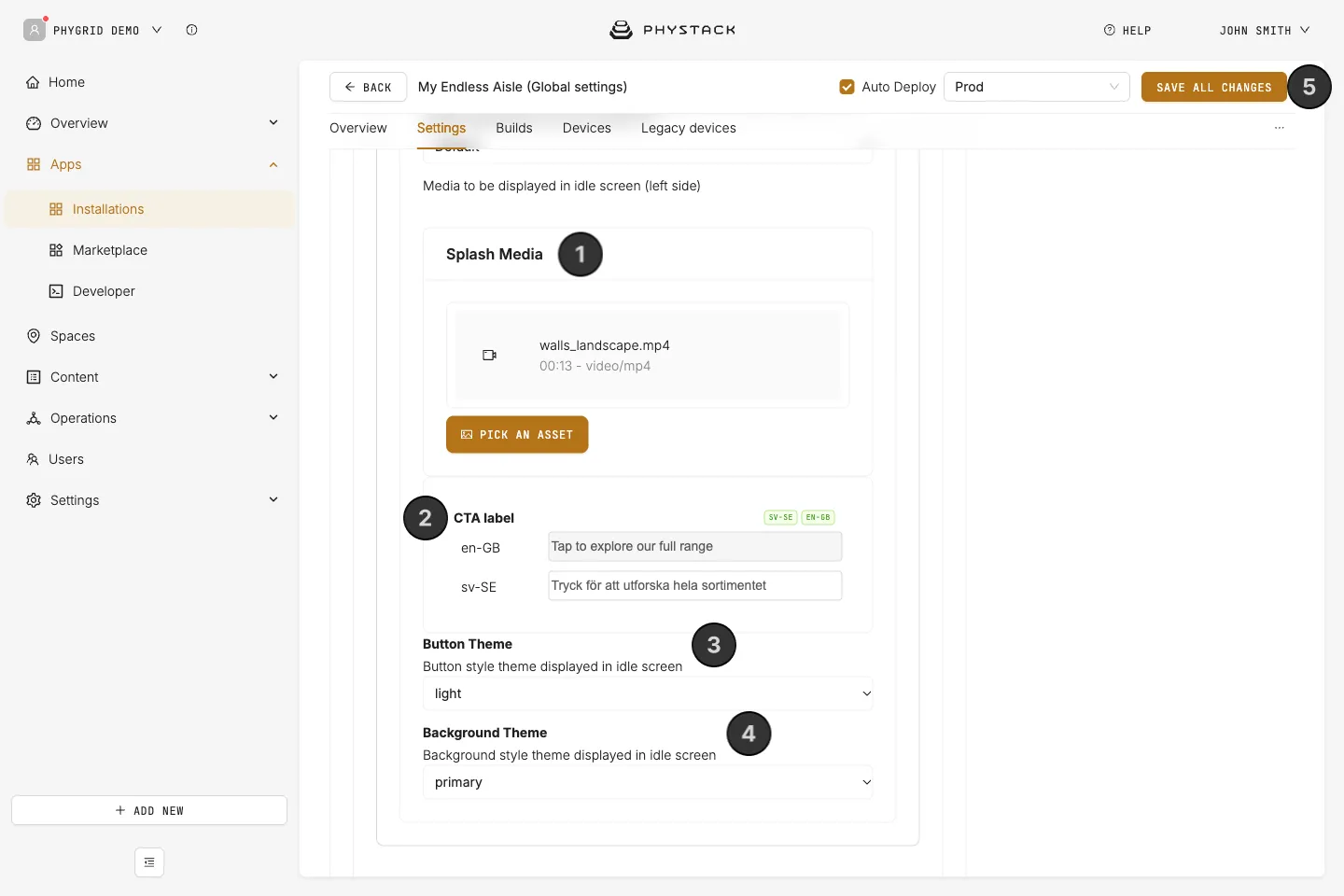Switch to the Builds tab
This screenshot has width=1344, height=896.
coord(514,128)
